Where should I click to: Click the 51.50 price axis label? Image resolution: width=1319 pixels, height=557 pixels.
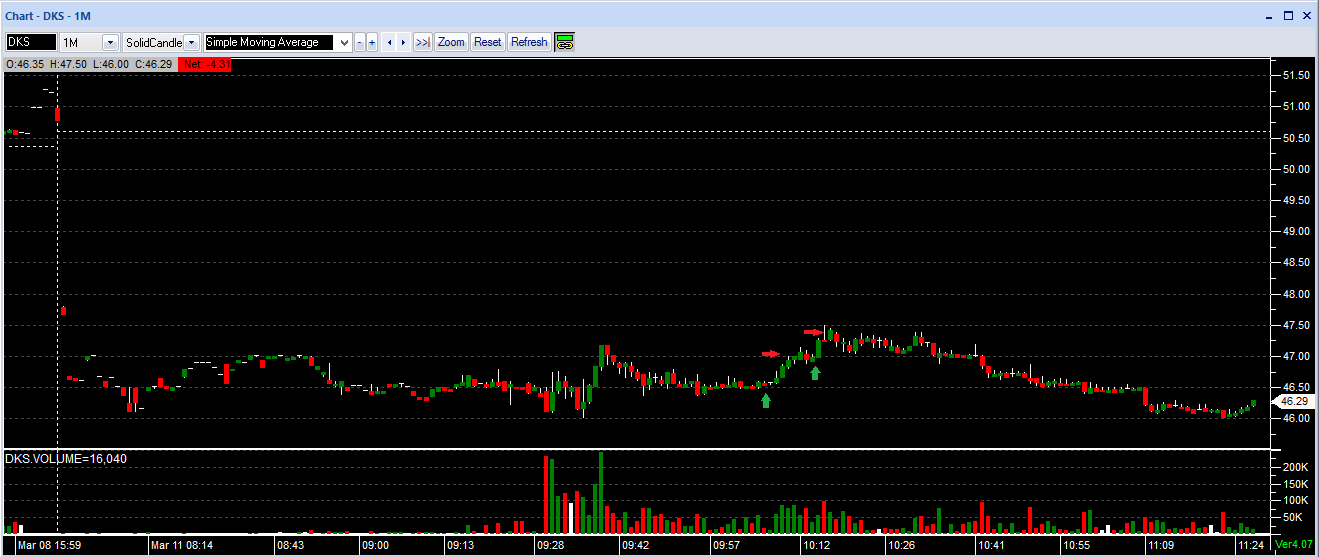(1295, 75)
